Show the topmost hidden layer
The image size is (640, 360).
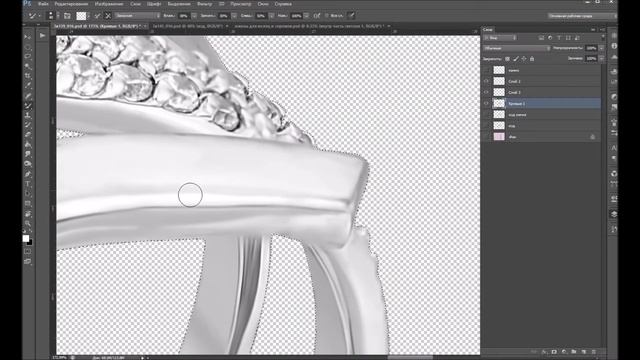[x=486, y=70]
